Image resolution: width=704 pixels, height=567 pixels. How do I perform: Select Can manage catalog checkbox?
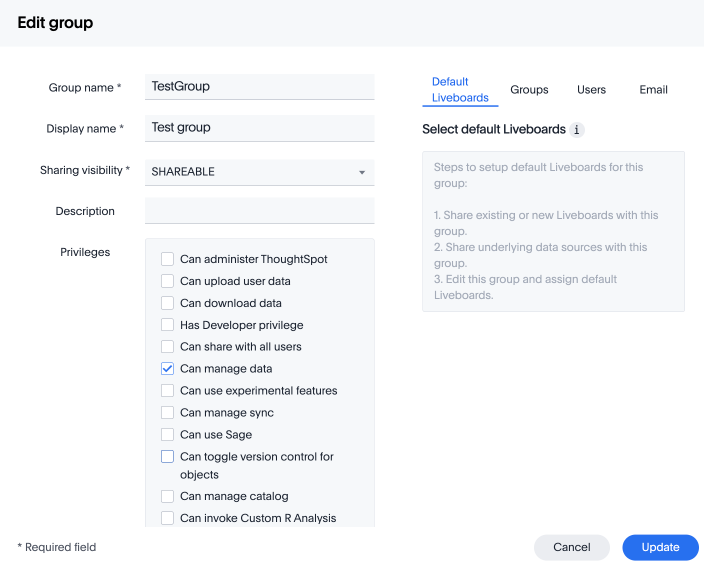(x=168, y=497)
